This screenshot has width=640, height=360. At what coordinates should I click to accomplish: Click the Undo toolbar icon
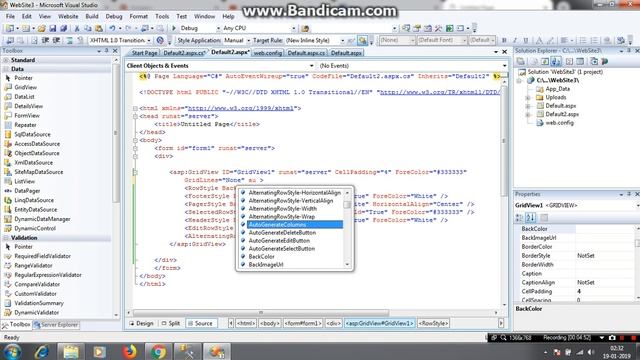(112, 28)
